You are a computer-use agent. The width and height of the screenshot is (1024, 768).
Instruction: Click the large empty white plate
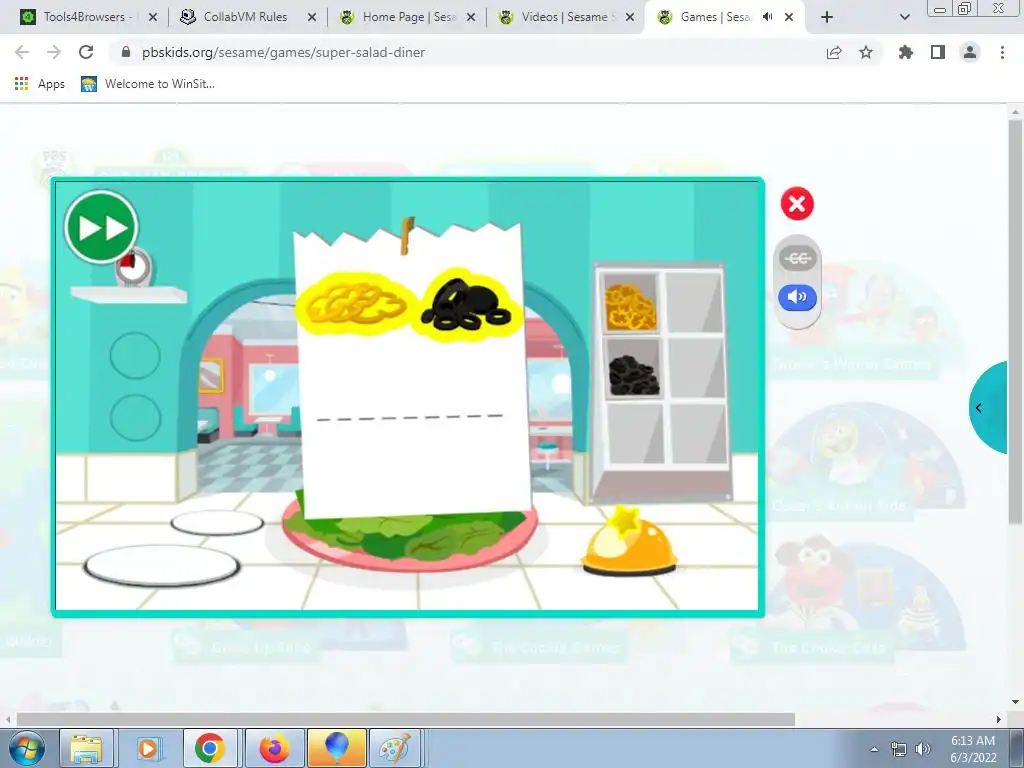[x=161, y=566]
